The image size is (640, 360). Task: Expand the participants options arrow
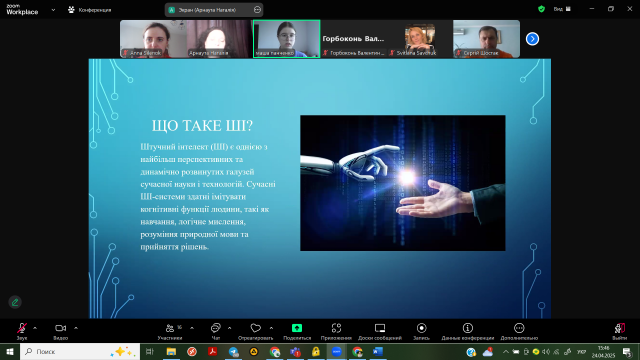[192, 328]
